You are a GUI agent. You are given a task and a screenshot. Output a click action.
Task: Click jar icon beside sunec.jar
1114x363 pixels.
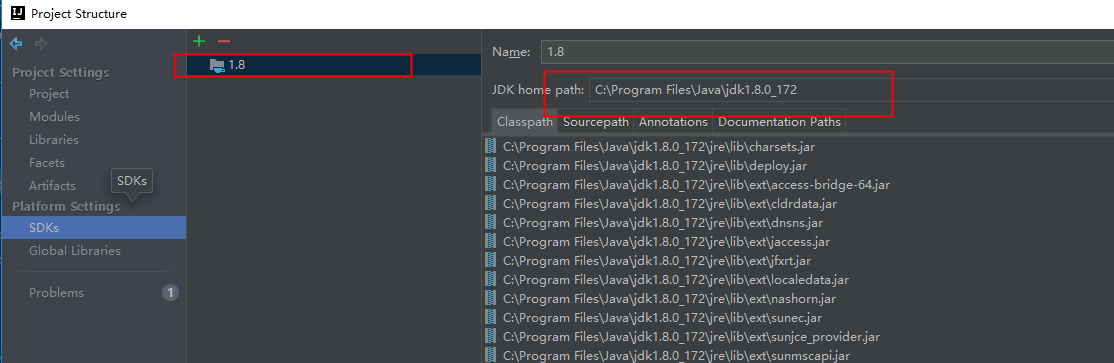click(490, 317)
